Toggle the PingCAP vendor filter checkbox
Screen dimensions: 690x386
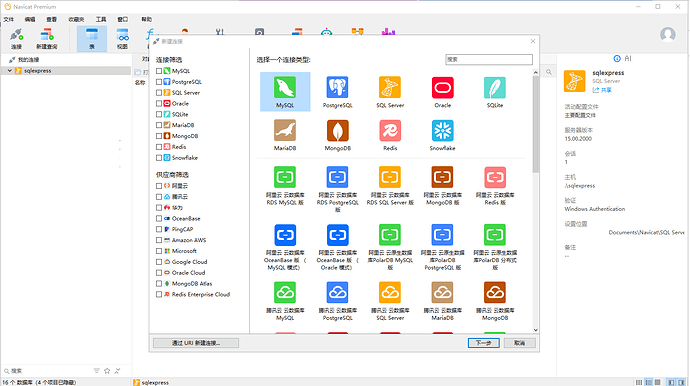point(159,229)
